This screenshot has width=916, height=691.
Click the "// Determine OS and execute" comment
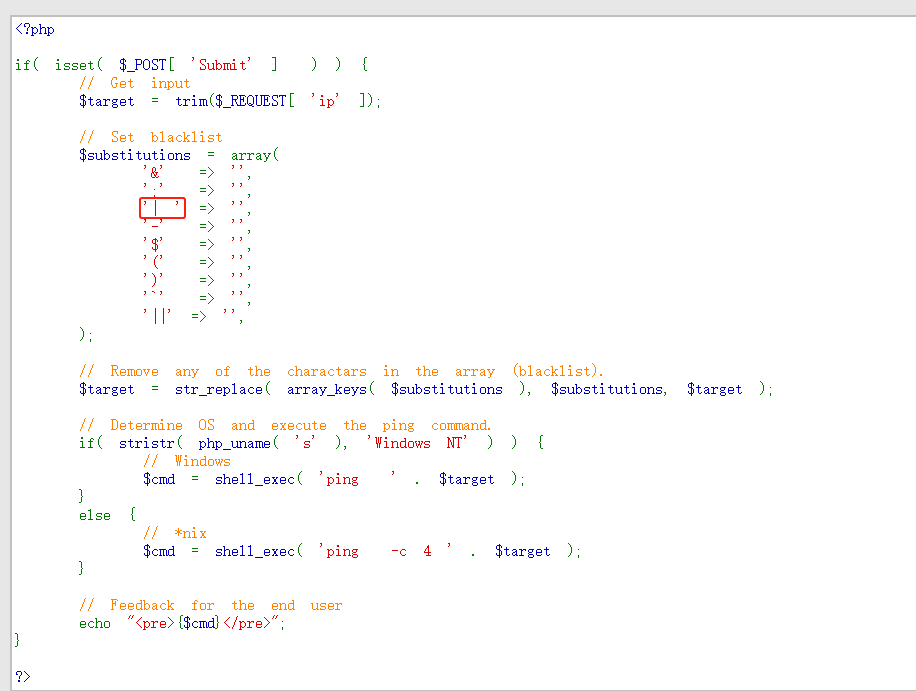(203, 425)
